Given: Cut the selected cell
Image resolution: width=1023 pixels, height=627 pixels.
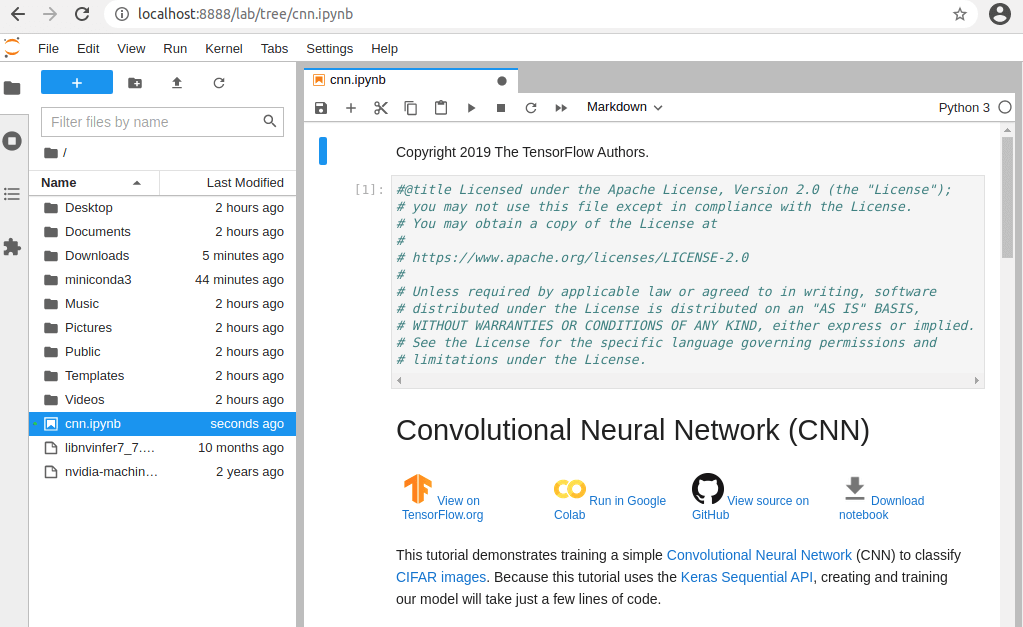Looking at the screenshot, I should 380,108.
